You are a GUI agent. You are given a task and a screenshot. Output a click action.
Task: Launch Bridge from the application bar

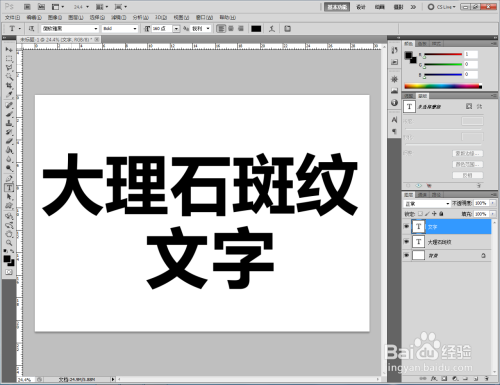tap(27, 7)
